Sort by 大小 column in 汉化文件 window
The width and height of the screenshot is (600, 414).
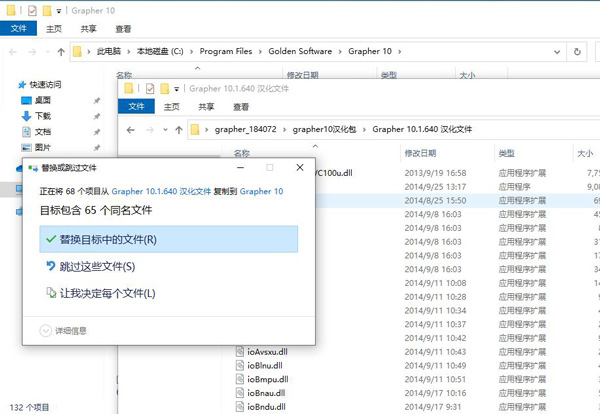pos(585,153)
